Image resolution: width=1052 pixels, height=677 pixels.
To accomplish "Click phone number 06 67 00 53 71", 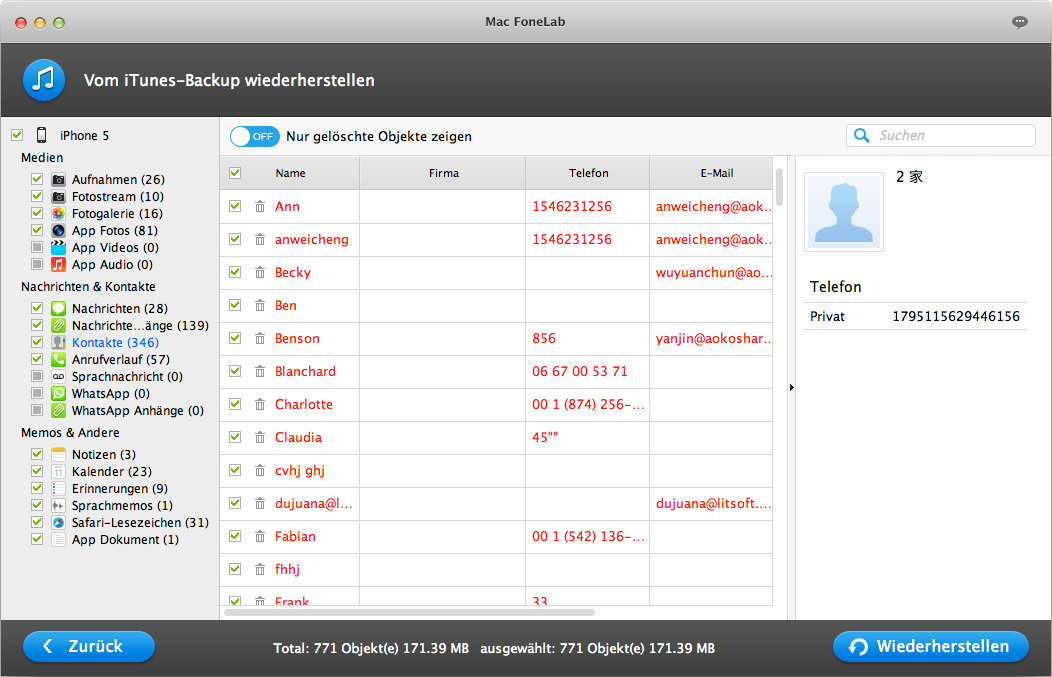I will coord(580,371).
